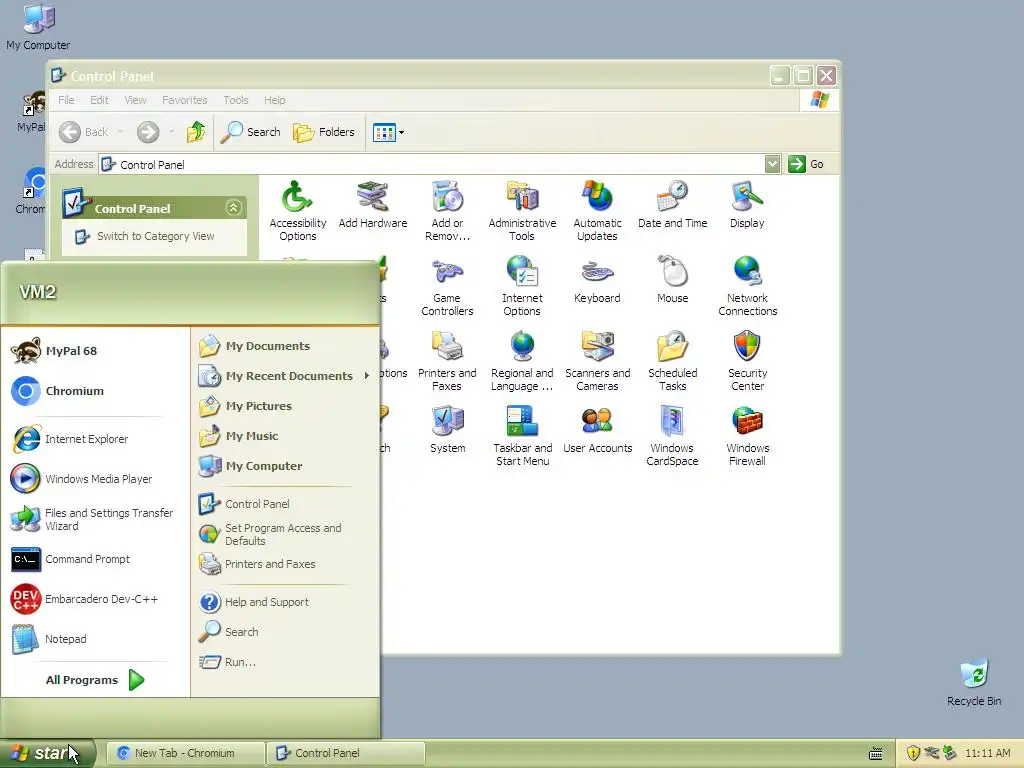Select the Security Center icon

click(x=748, y=361)
